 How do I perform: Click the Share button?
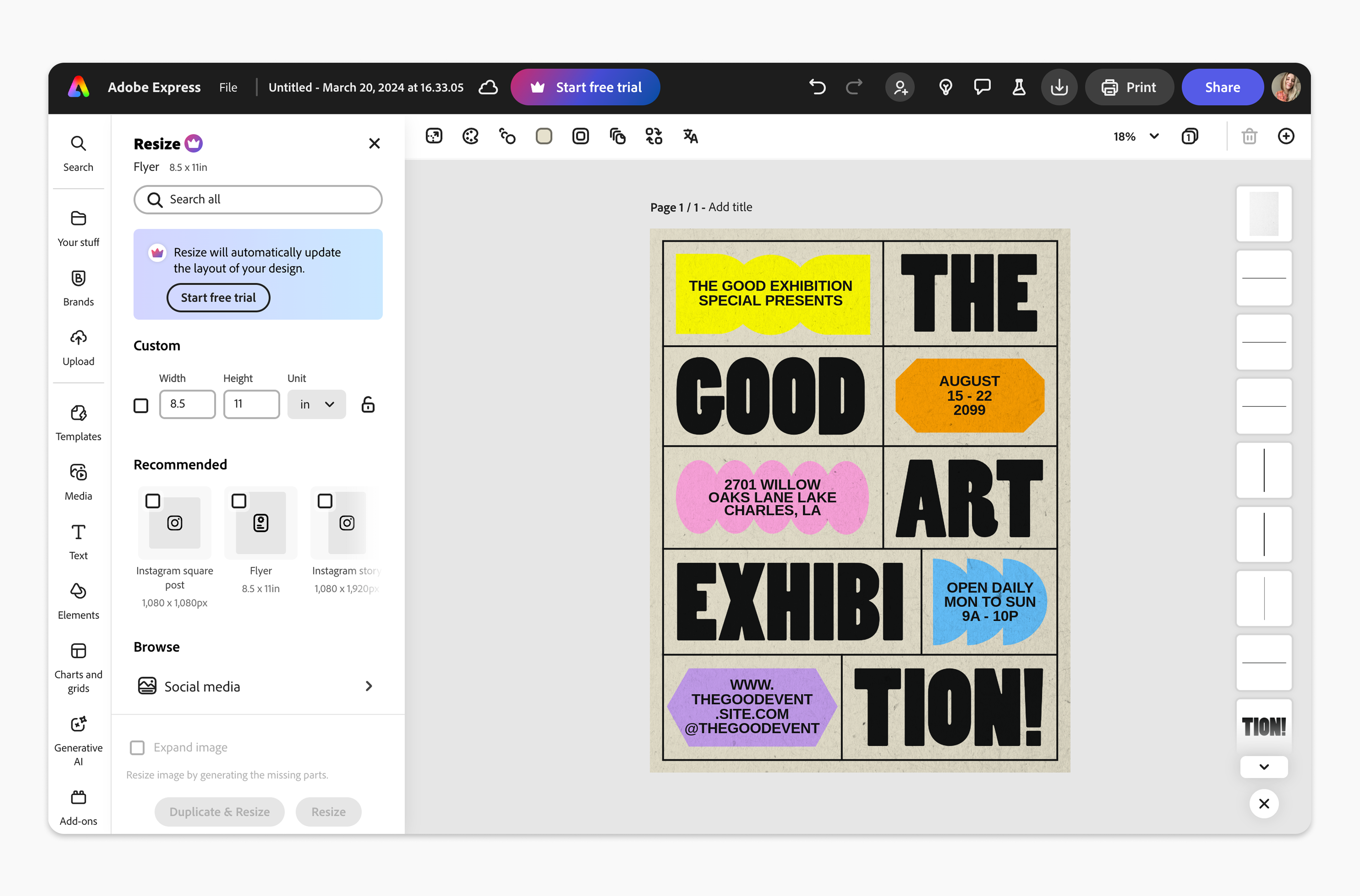(1222, 87)
